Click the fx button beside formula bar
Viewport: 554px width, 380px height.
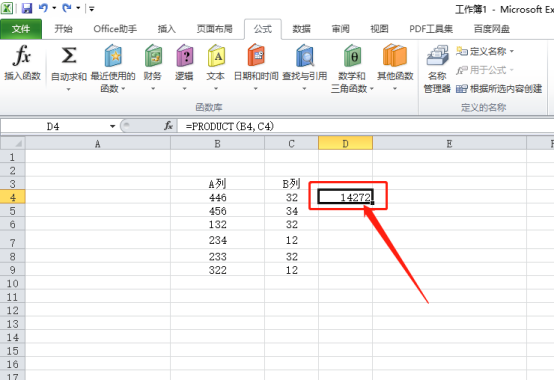click(169, 126)
